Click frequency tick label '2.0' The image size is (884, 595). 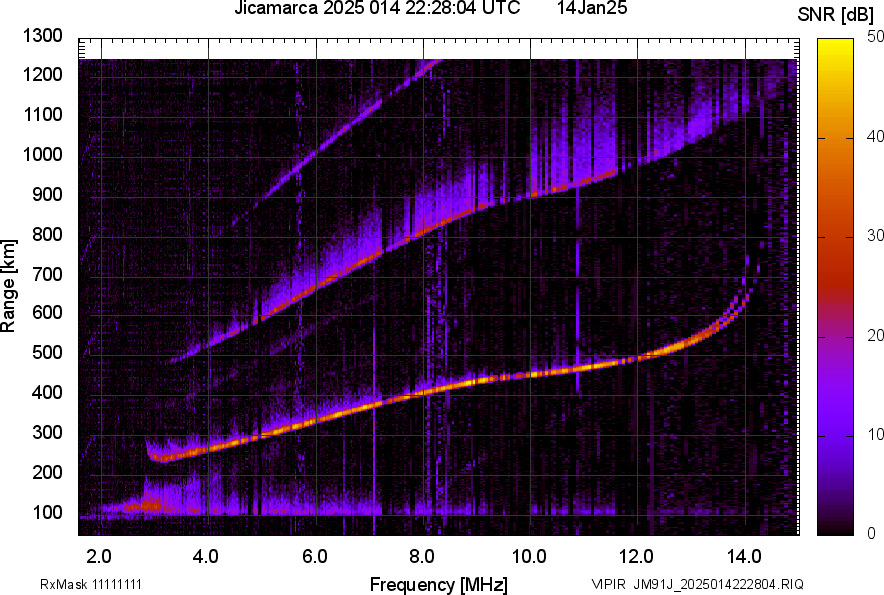pyautogui.click(x=99, y=557)
